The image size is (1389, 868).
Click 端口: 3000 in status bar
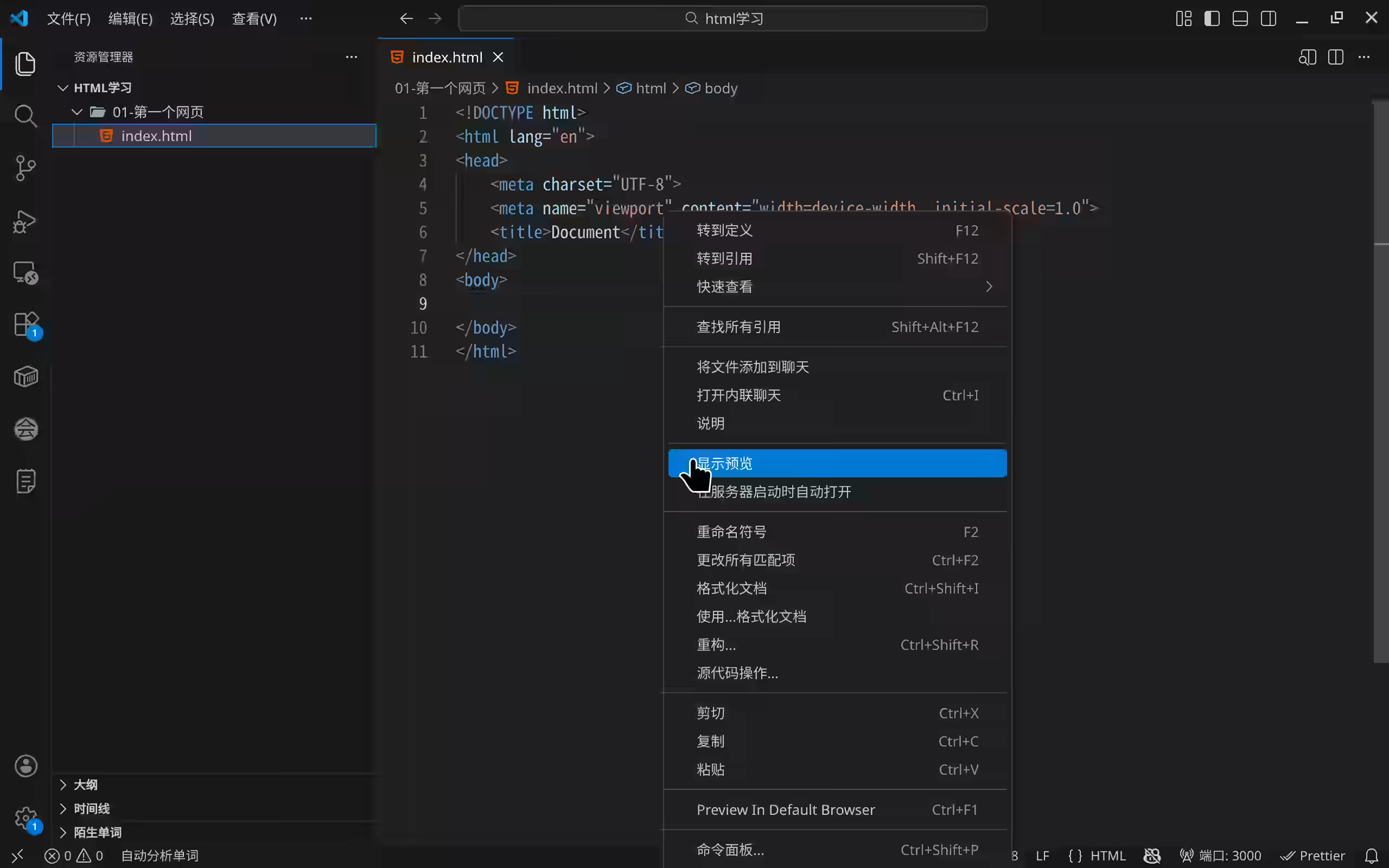1221,856
